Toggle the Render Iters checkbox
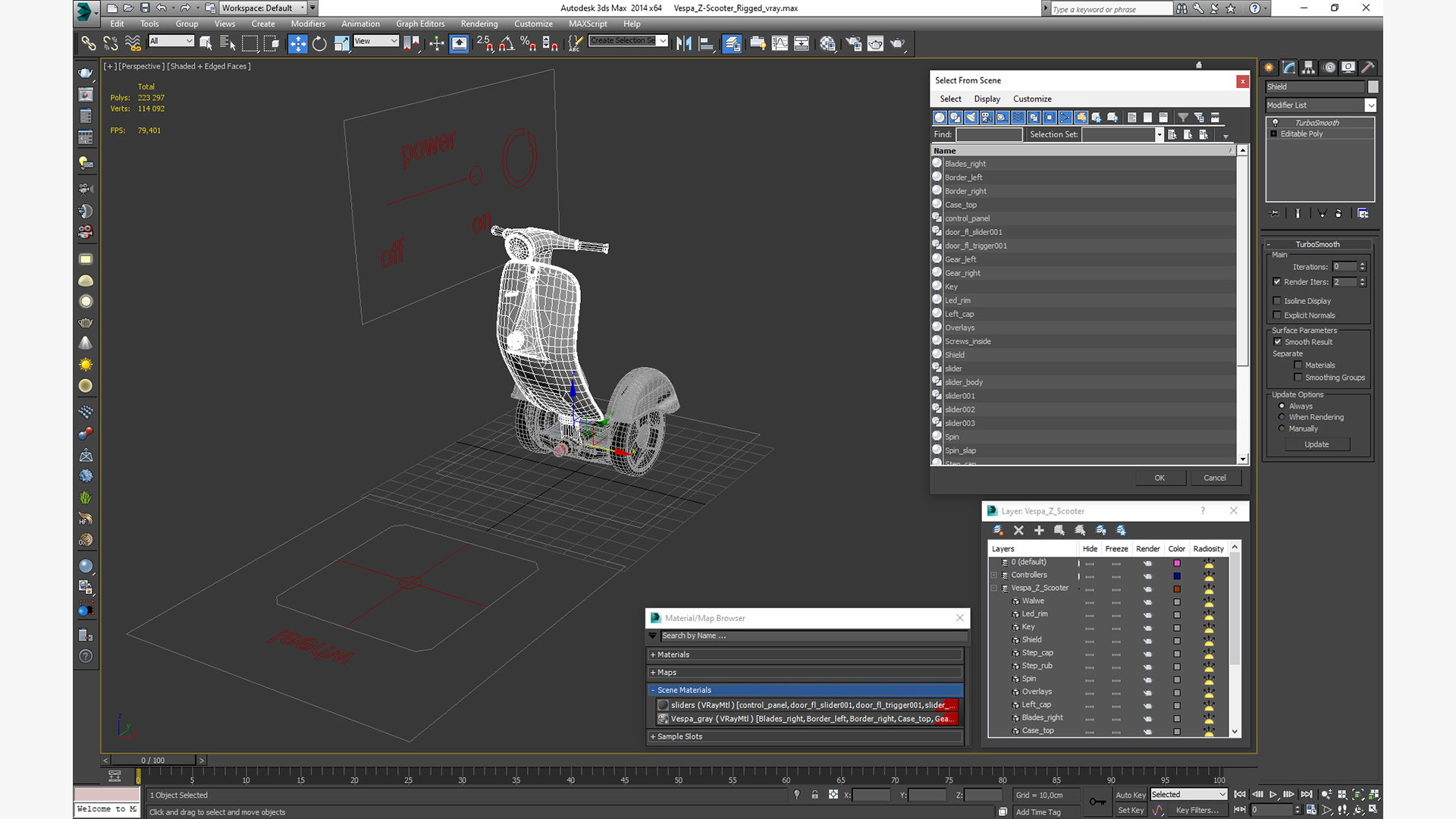 1277,282
